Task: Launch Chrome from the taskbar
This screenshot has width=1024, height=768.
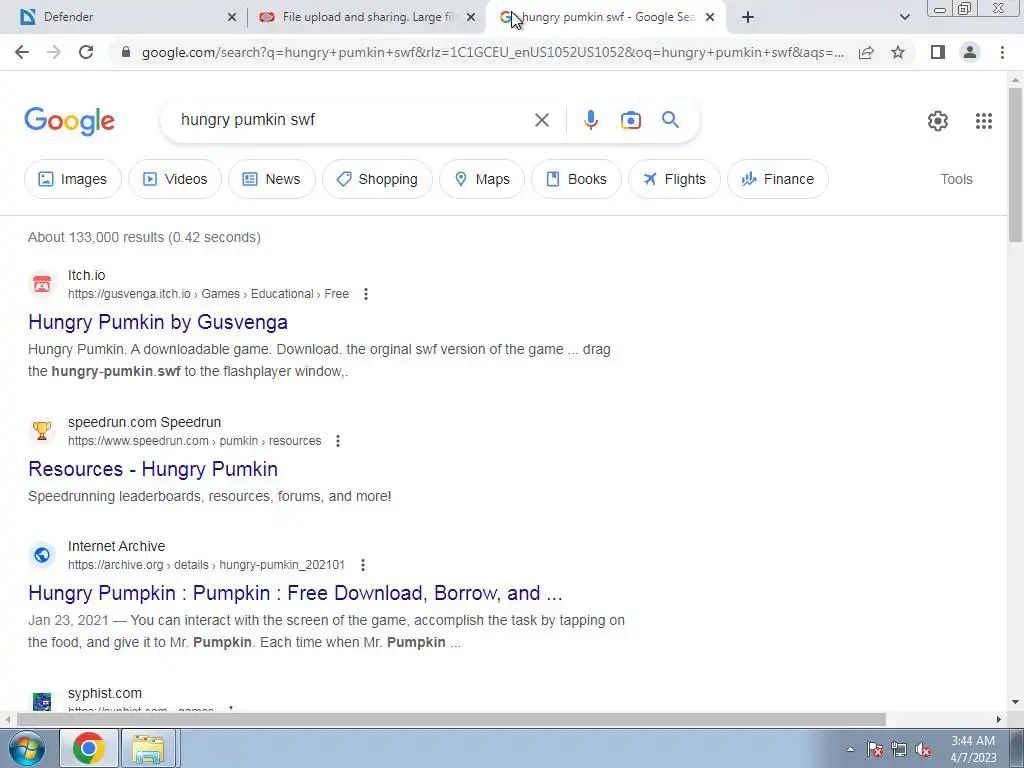Action: (x=89, y=748)
